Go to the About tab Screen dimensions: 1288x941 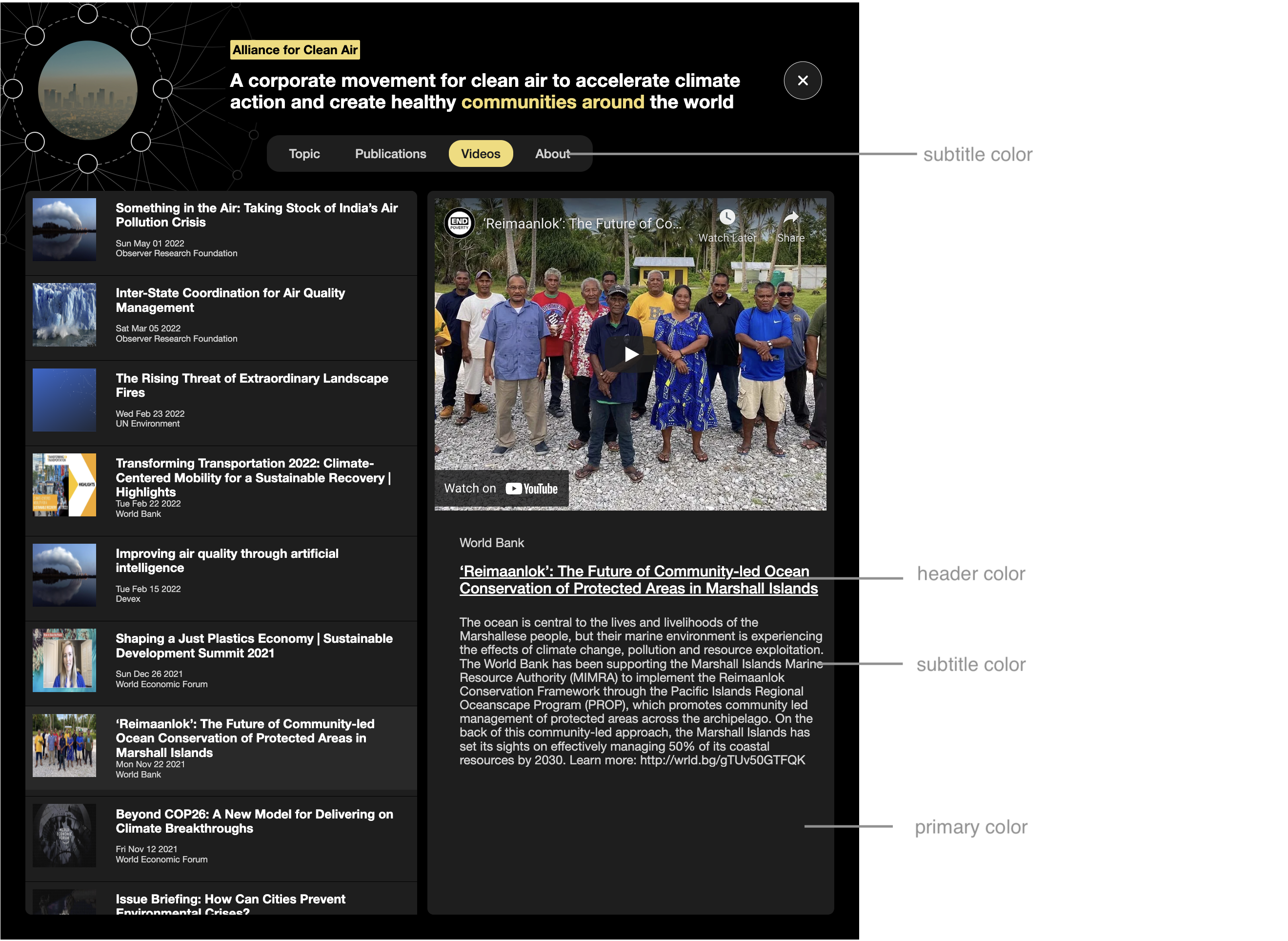tap(552, 154)
